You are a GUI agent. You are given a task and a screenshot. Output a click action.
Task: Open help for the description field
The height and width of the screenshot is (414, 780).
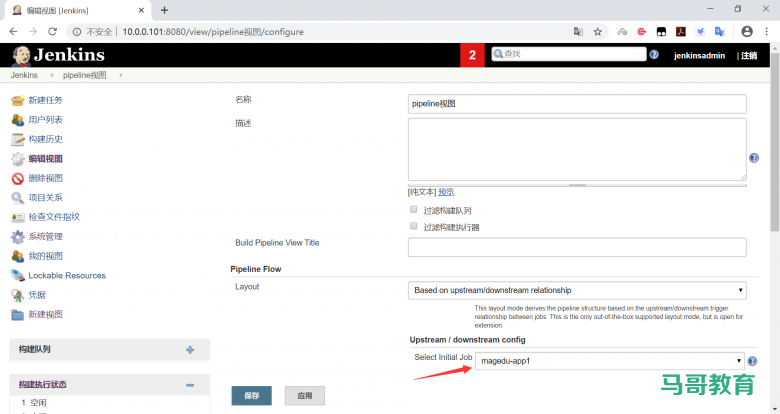[754, 158]
